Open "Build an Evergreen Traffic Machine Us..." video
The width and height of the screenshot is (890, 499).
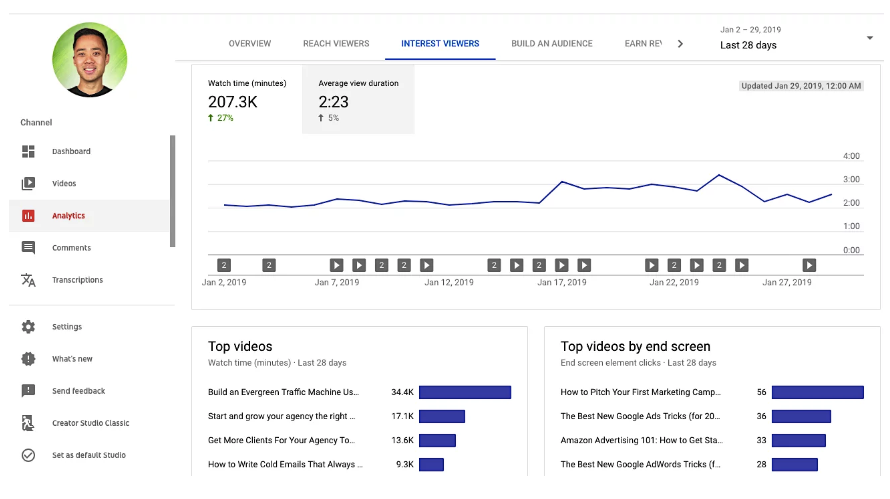tap(283, 392)
